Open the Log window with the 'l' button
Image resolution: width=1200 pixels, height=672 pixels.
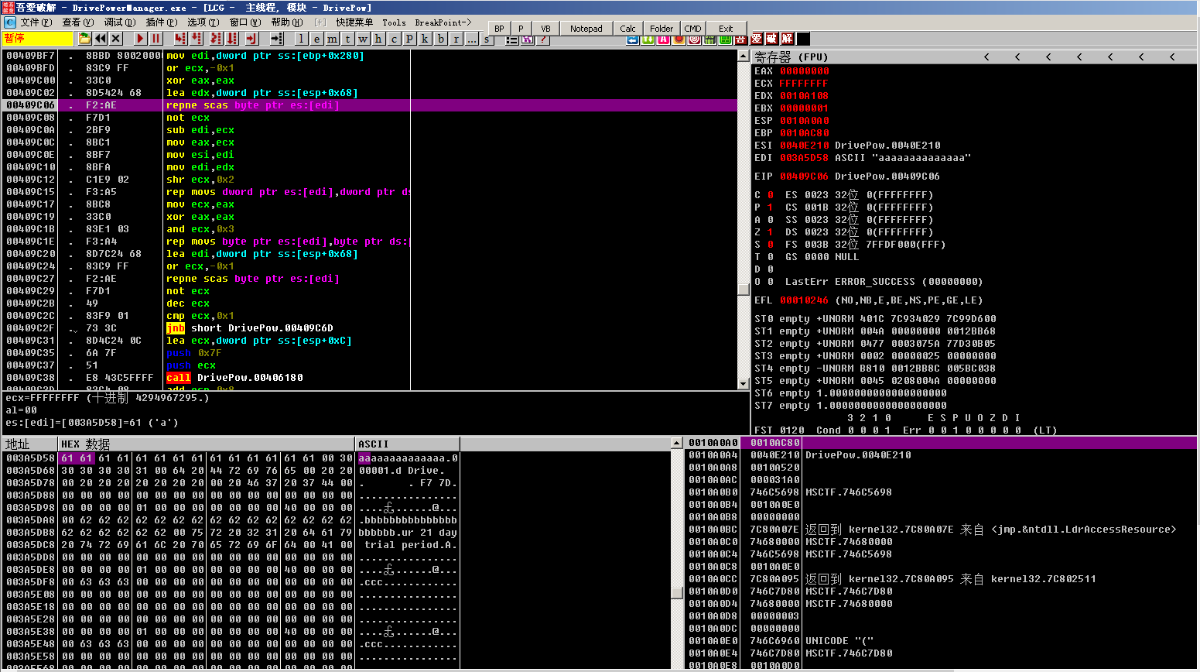(301, 41)
